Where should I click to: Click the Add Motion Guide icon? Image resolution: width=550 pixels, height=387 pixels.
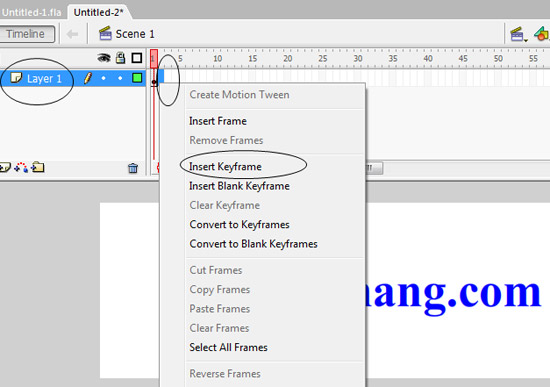coord(21,167)
